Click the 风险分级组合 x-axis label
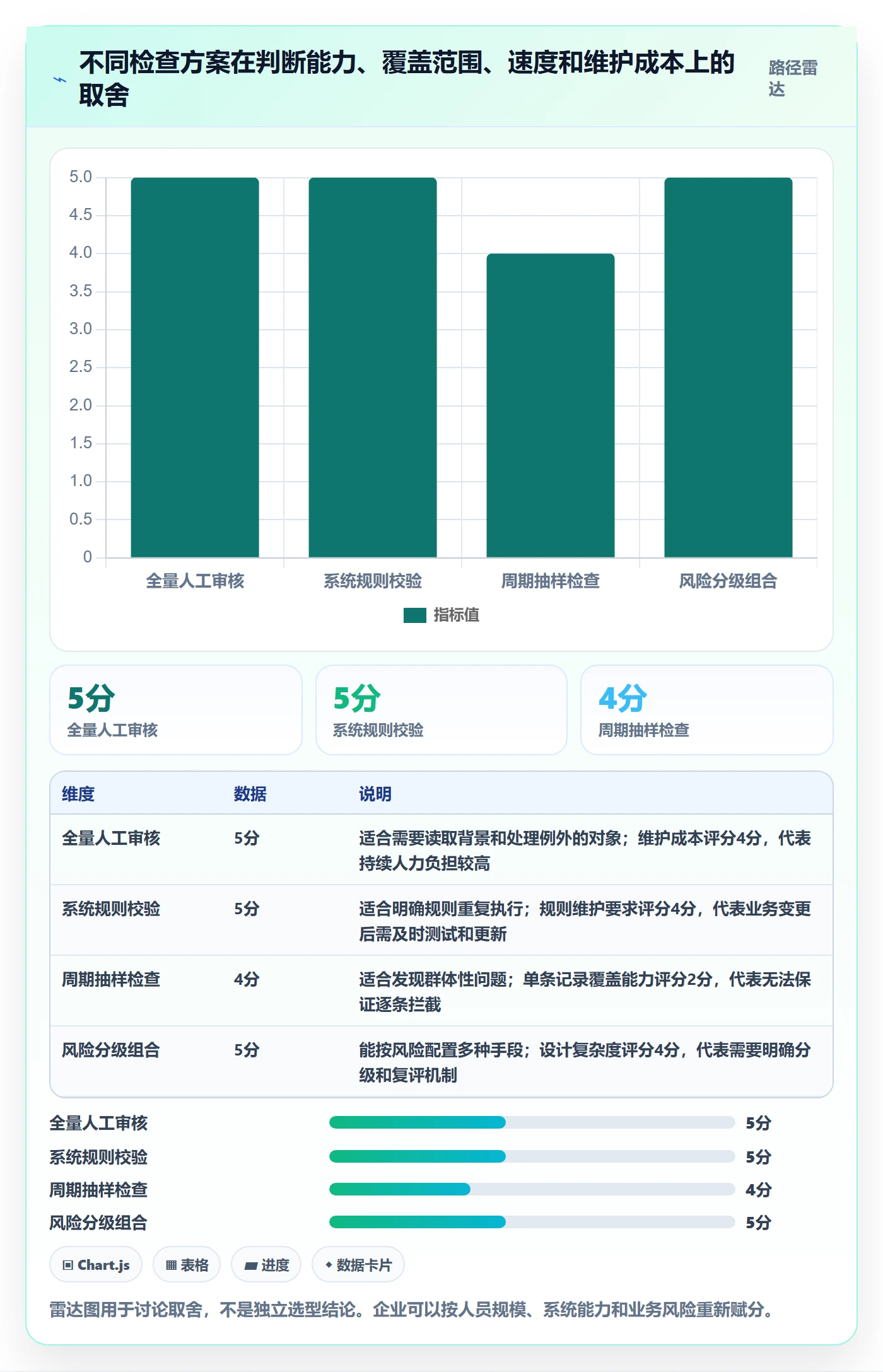 [728, 581]
